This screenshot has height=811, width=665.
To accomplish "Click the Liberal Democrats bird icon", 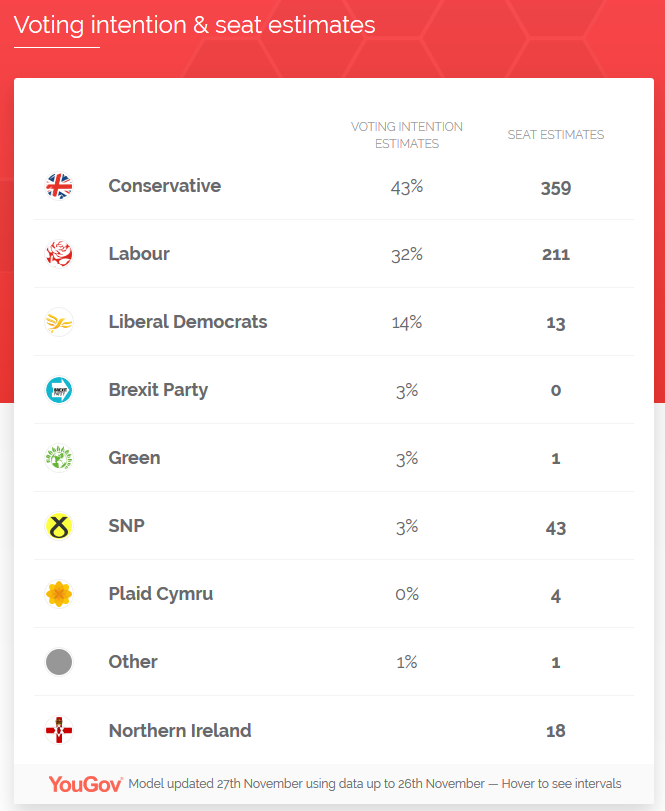I will point(59,322).
